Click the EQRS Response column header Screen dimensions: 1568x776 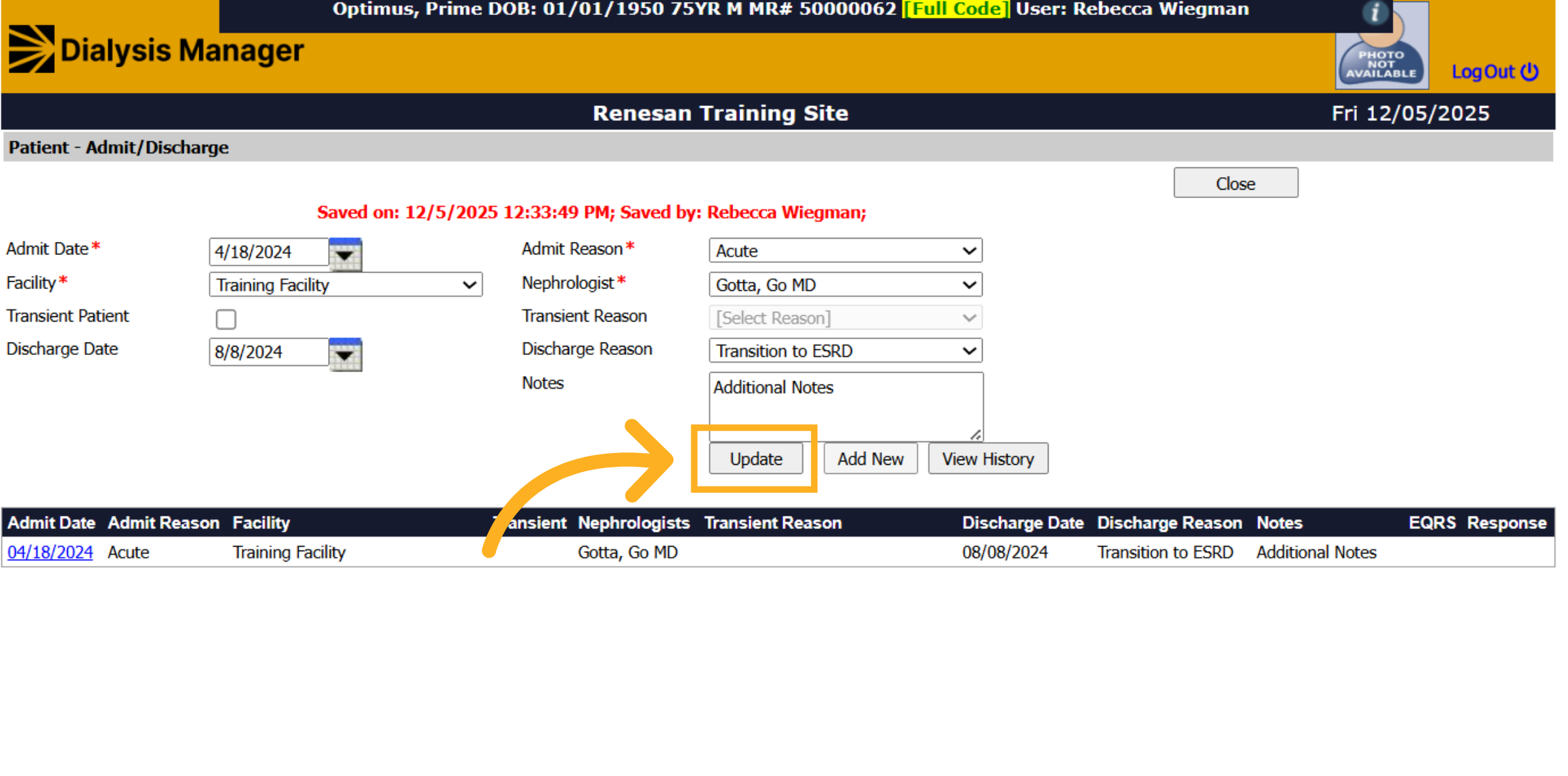(1478, 522)
